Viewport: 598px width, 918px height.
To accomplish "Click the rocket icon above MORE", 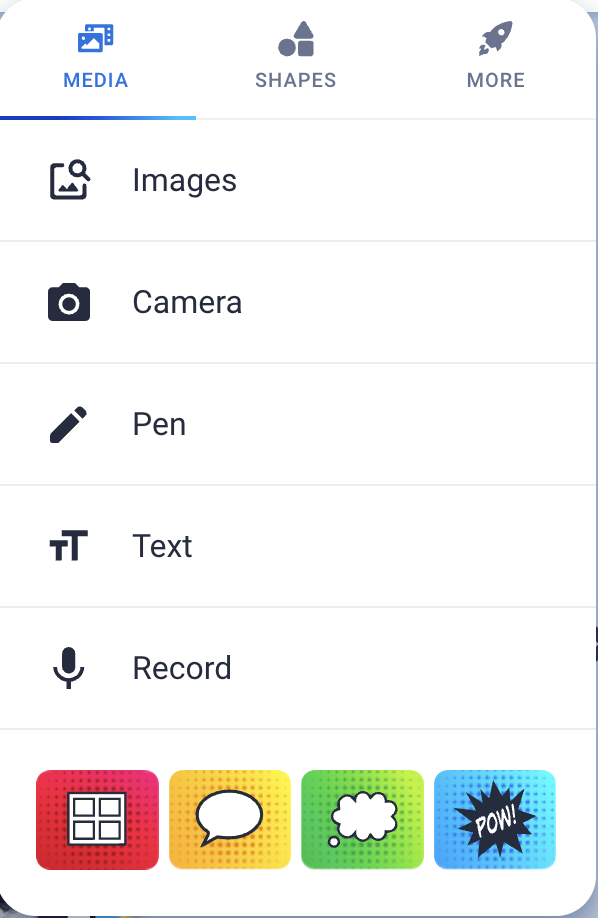I will coord(495,38).
